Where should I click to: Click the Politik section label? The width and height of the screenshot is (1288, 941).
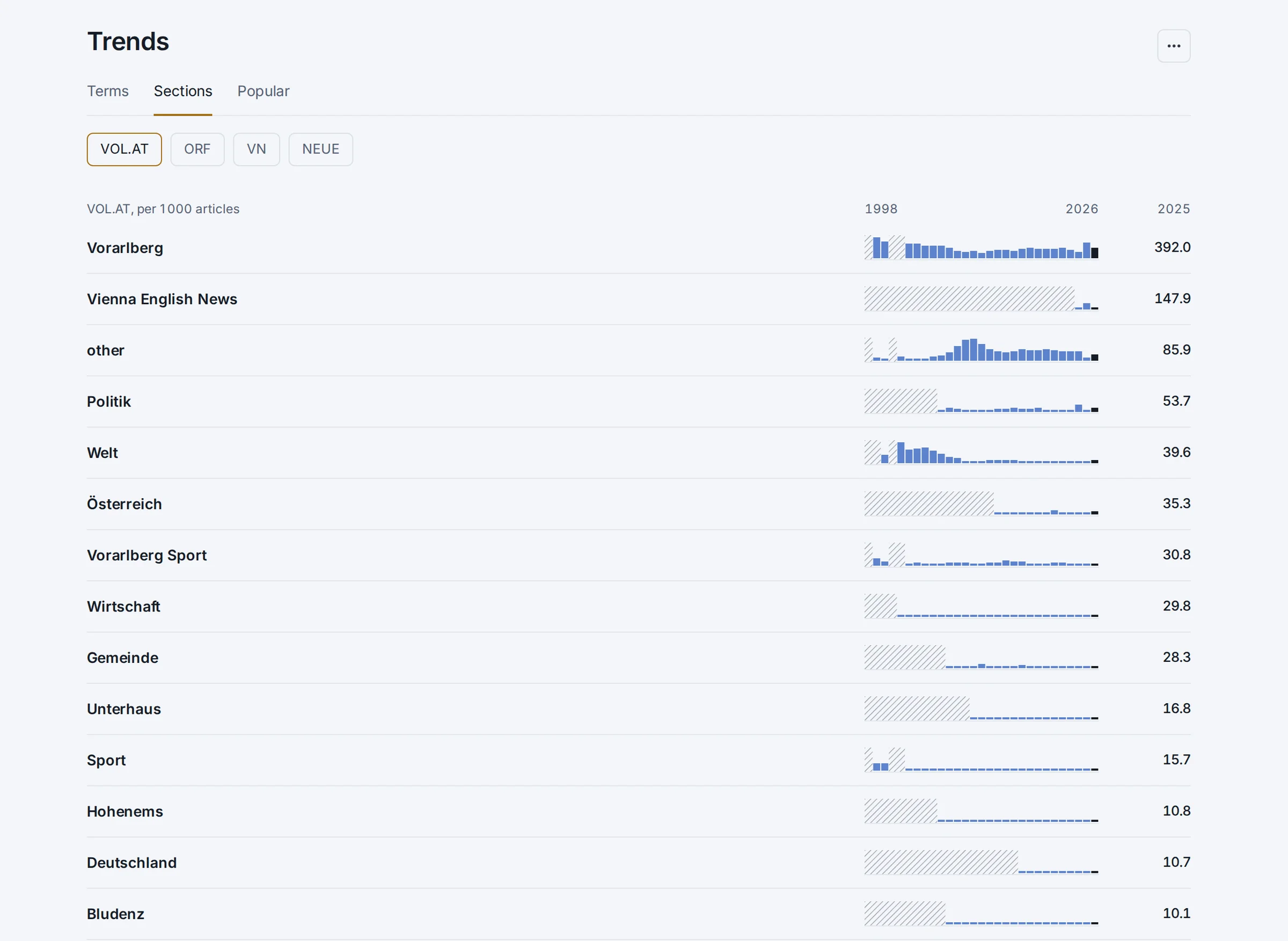coord(109,402)
